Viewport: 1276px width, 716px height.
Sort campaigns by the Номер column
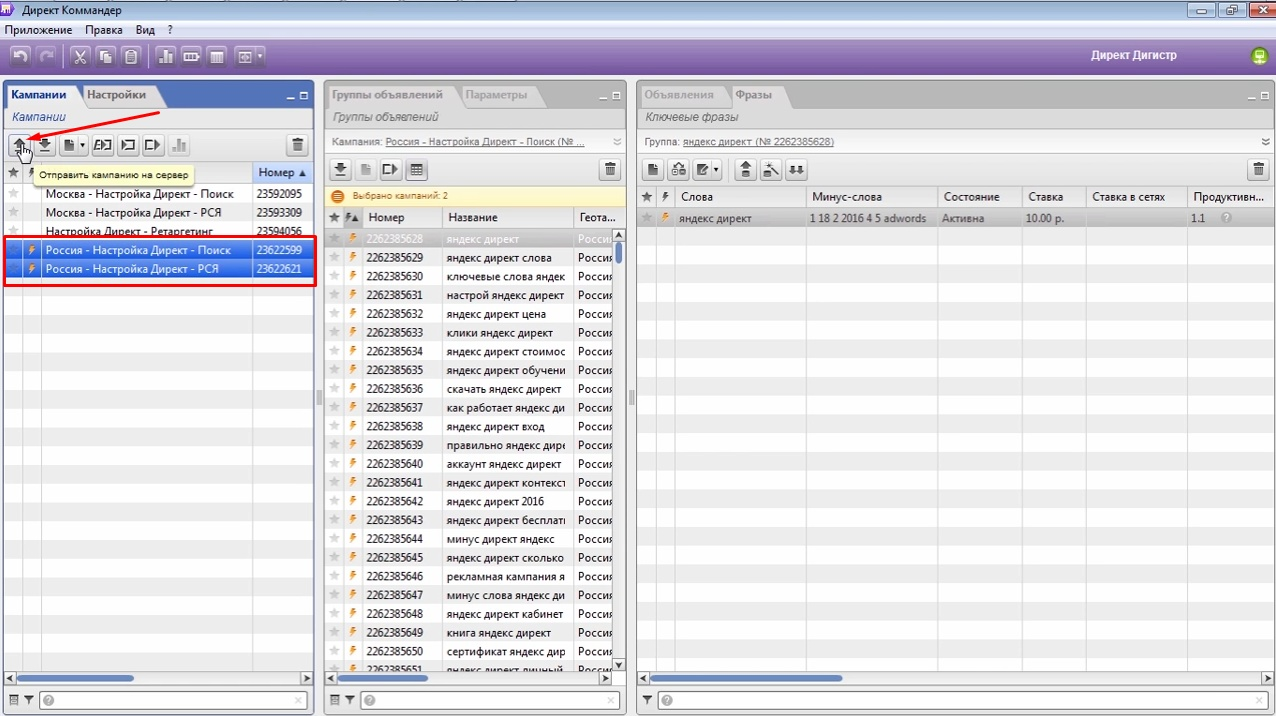[x=283, y=173]
